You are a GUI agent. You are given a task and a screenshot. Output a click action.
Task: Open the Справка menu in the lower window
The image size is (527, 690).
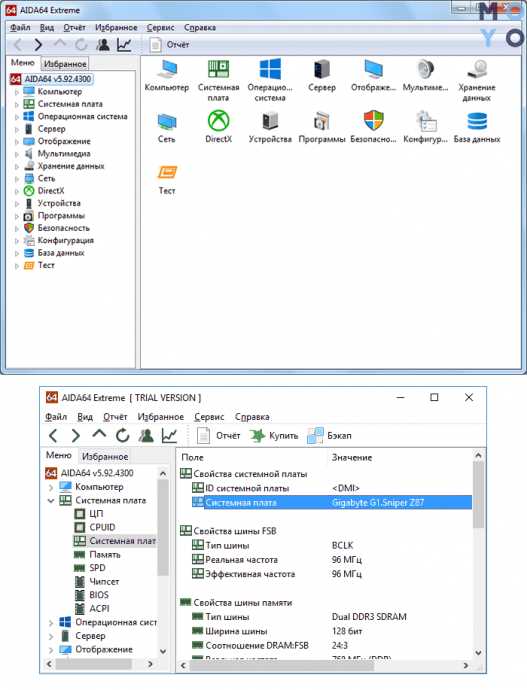pos(252,417)
